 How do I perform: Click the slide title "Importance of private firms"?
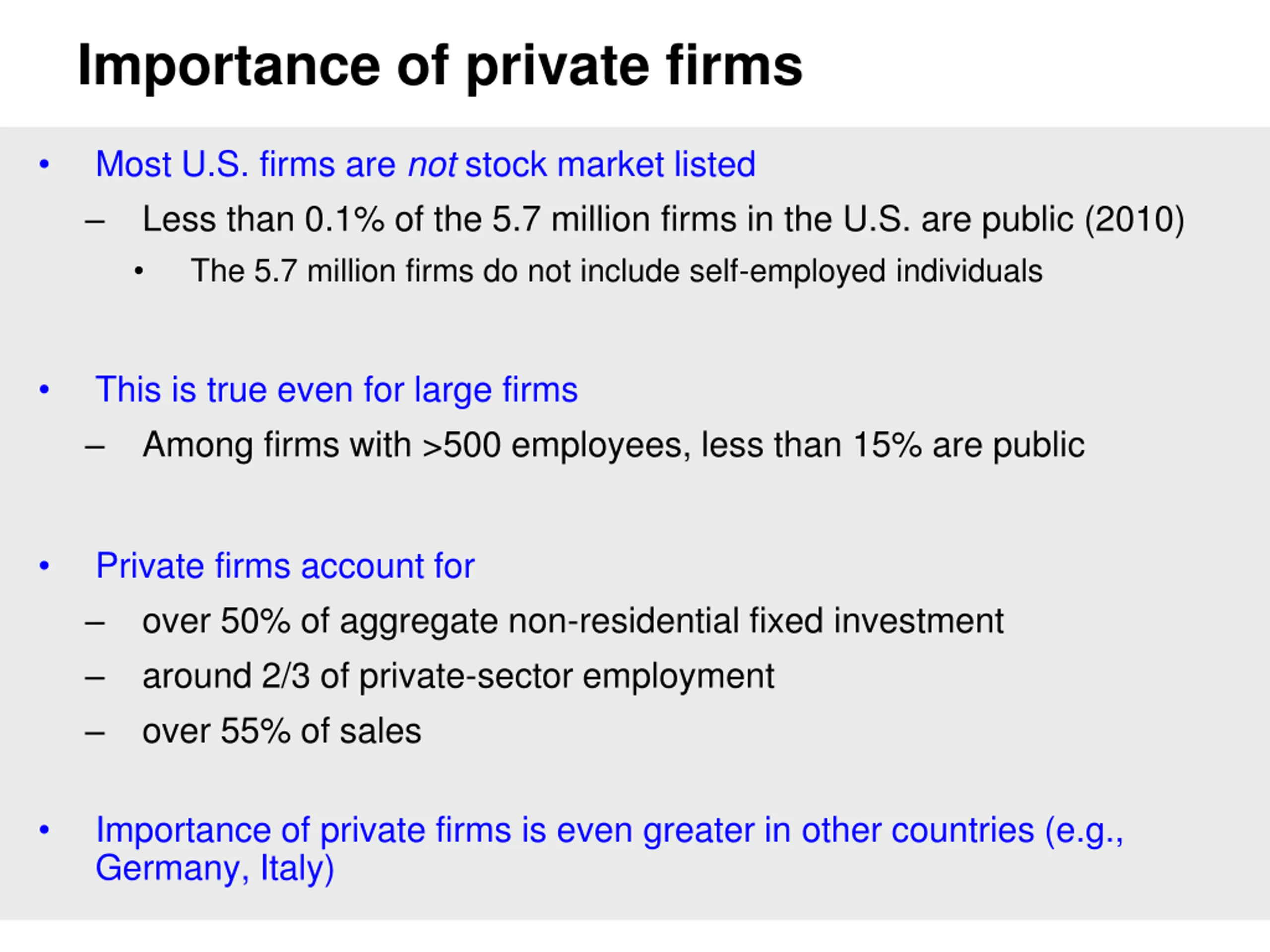(x=439, y=66)
